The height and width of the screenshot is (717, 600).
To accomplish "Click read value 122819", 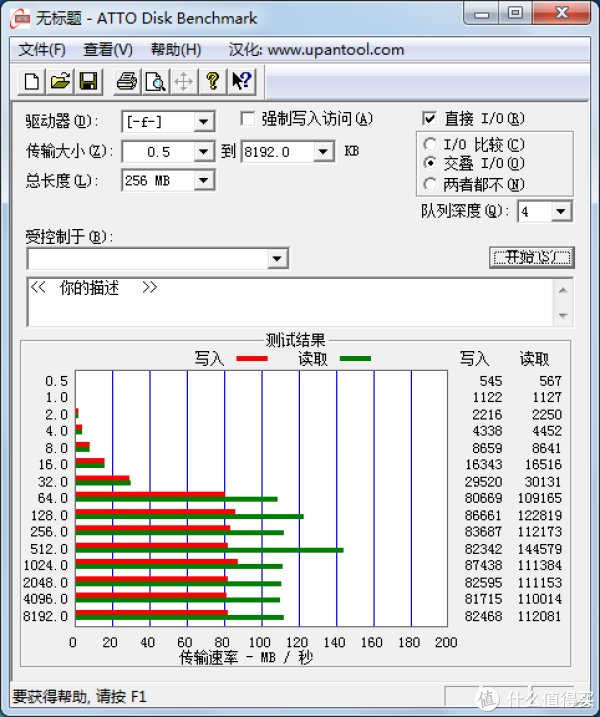I will (540, 515).
